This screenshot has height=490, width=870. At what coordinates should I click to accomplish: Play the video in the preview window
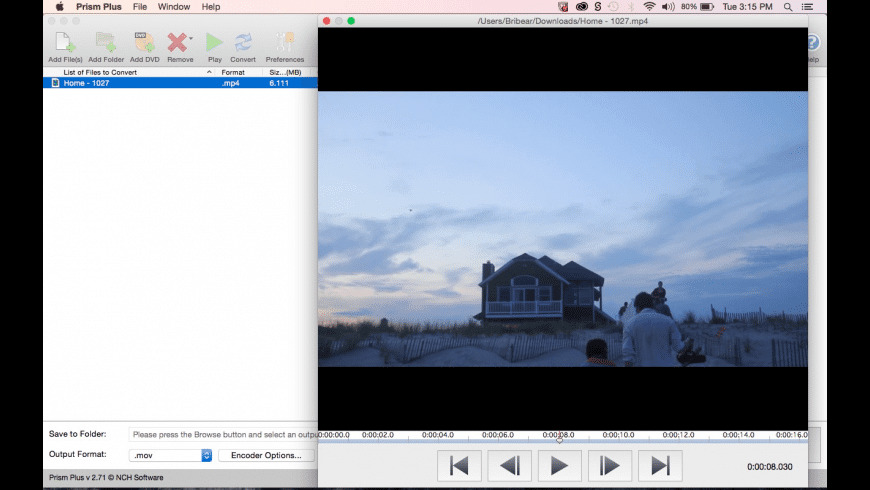tap(559, 465)
